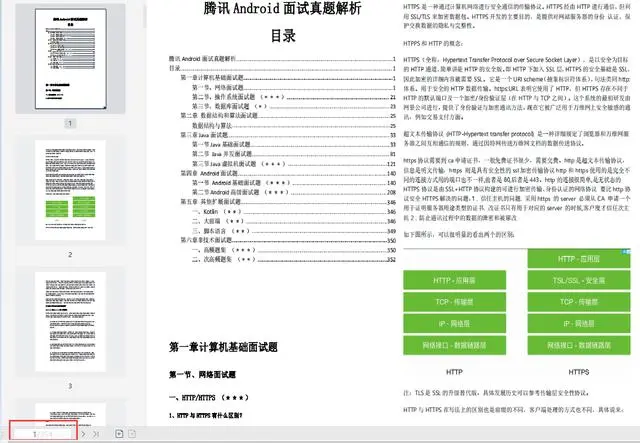Click TOC row 第一节 Android 基础面试题
The image size is (640, 443).
pos(294,183)
